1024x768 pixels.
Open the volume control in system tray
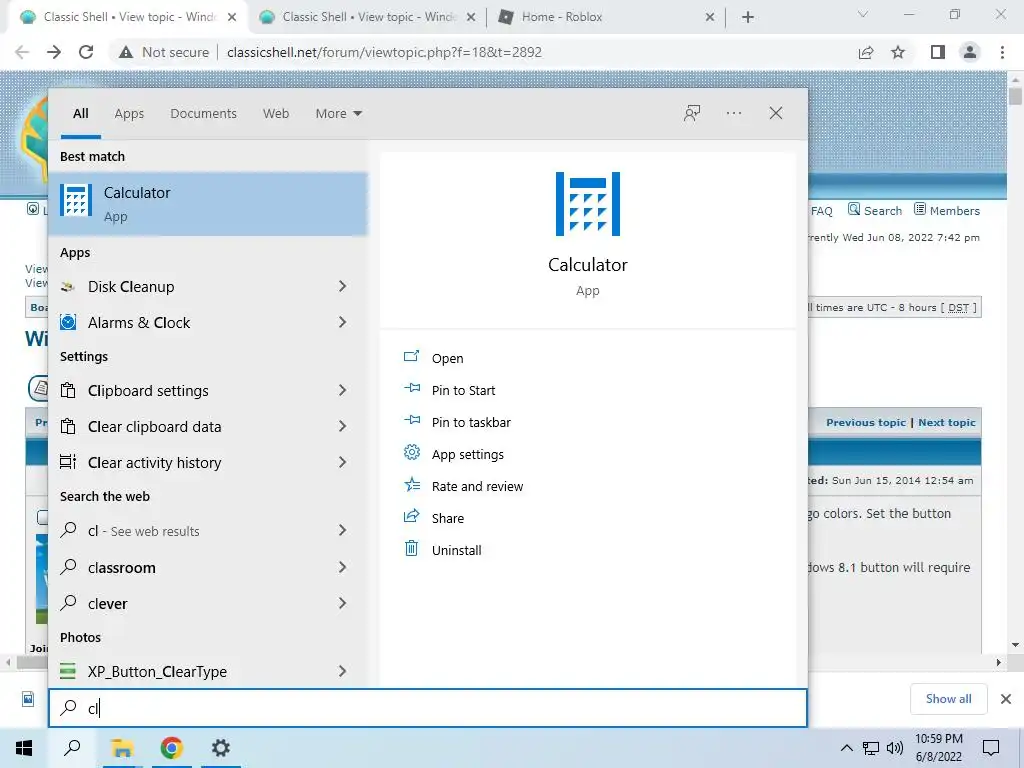895,748
